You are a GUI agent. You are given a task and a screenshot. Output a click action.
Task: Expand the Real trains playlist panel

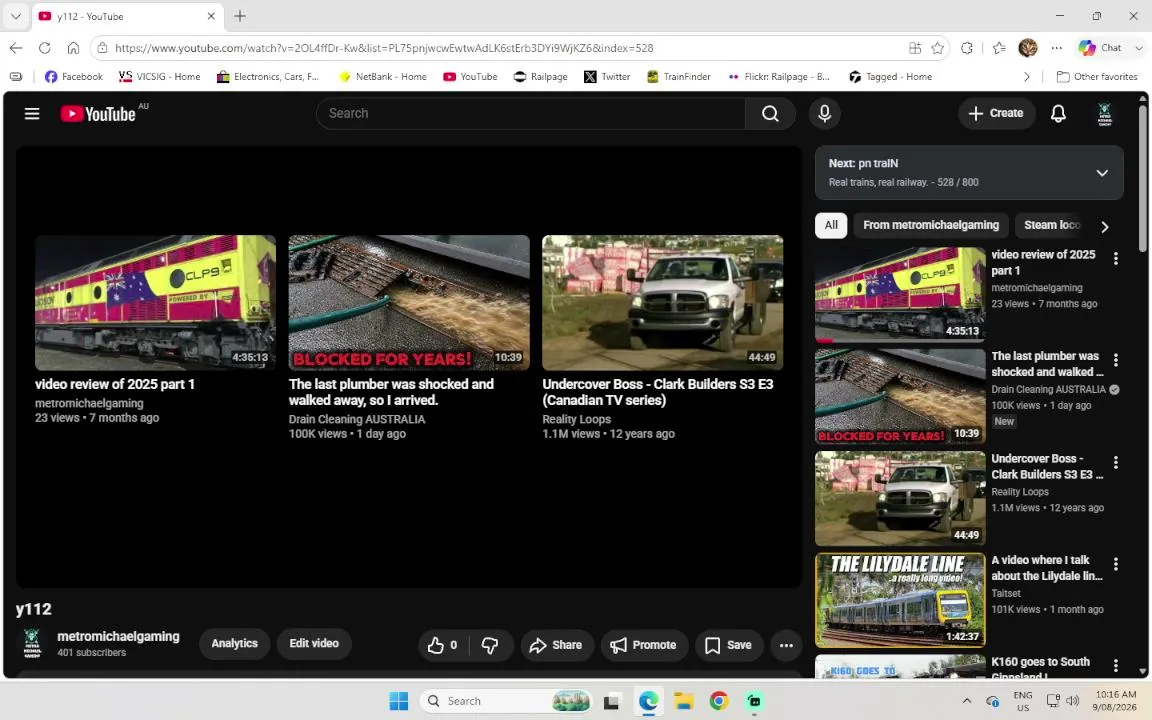click(1102, 173)
